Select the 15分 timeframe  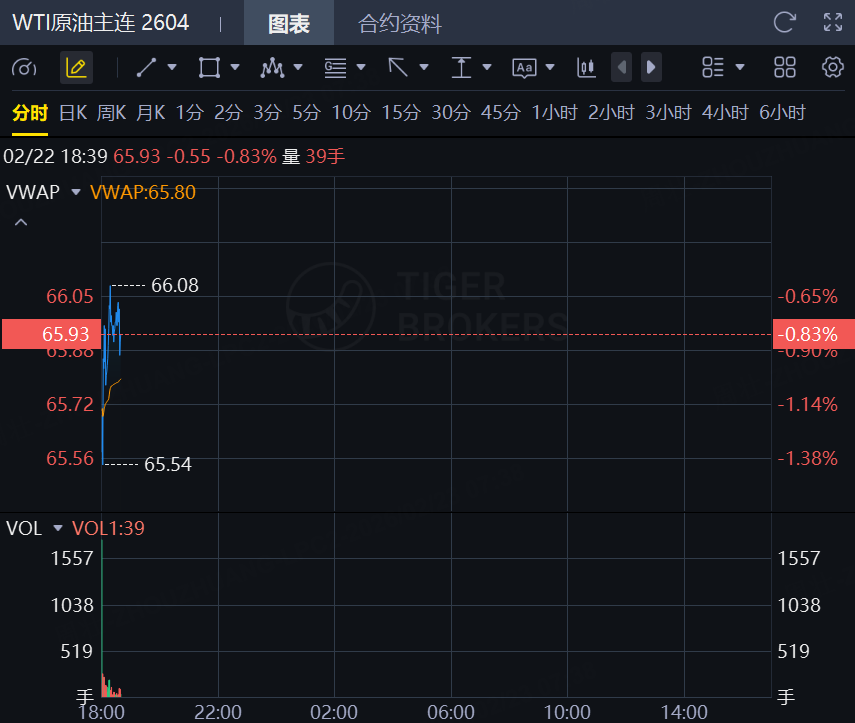[401, 113]
